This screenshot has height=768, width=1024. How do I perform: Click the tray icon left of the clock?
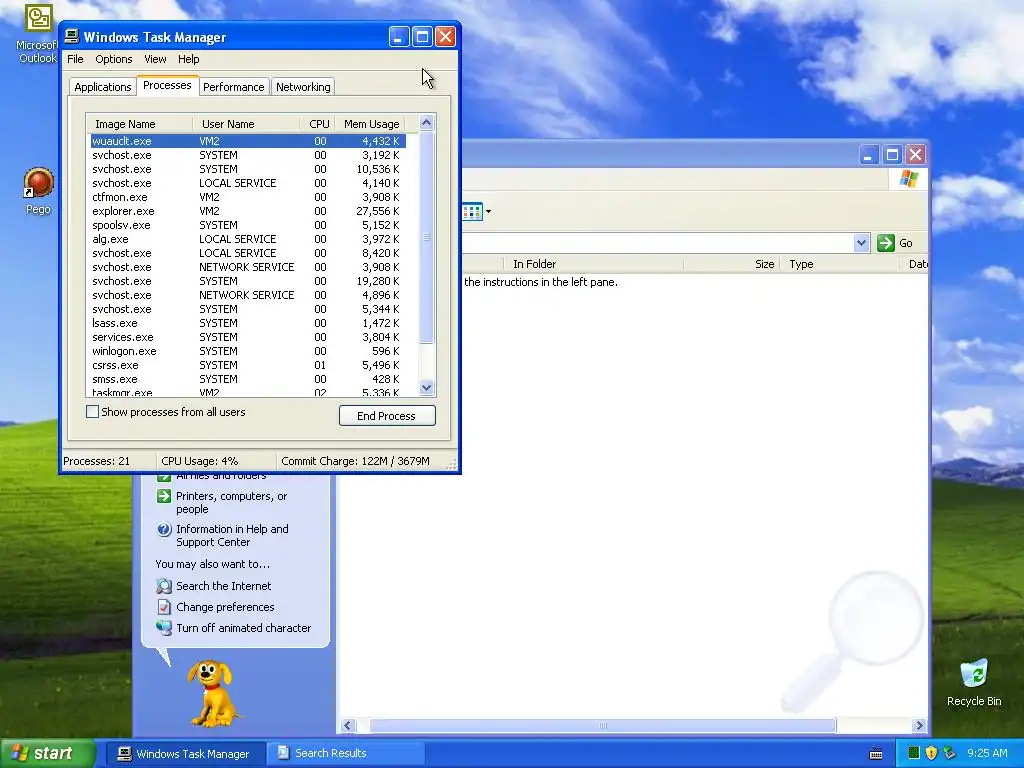pyautogui.click(x=949, y=753)
